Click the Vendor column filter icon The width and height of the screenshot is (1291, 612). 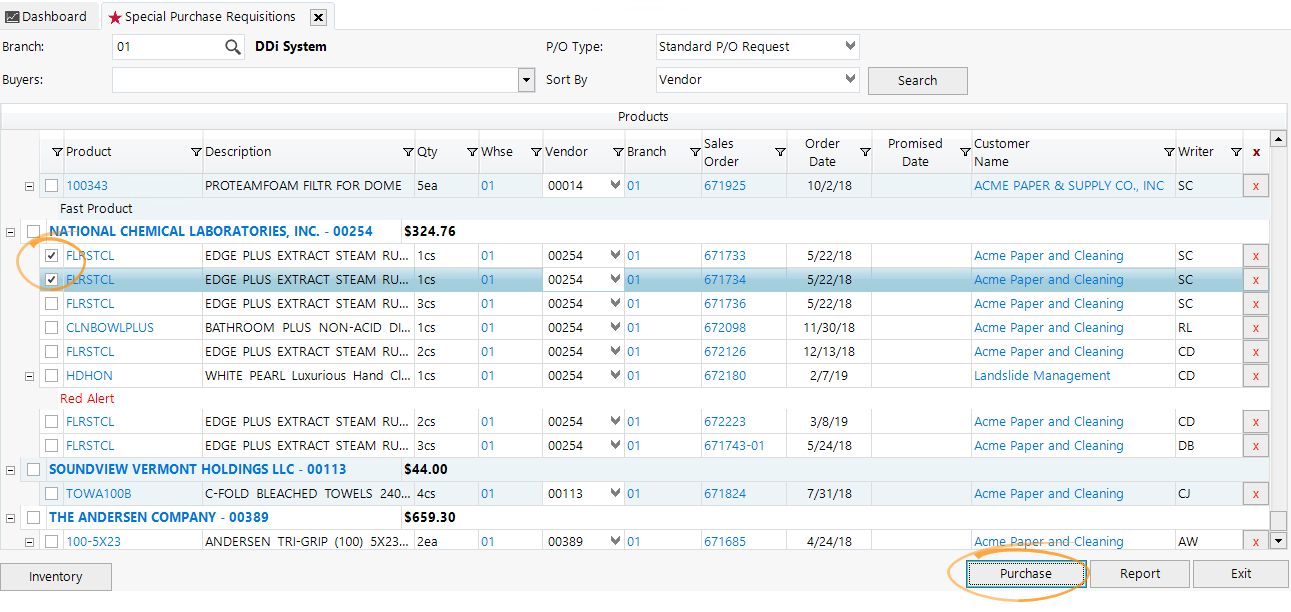(536, 152)
